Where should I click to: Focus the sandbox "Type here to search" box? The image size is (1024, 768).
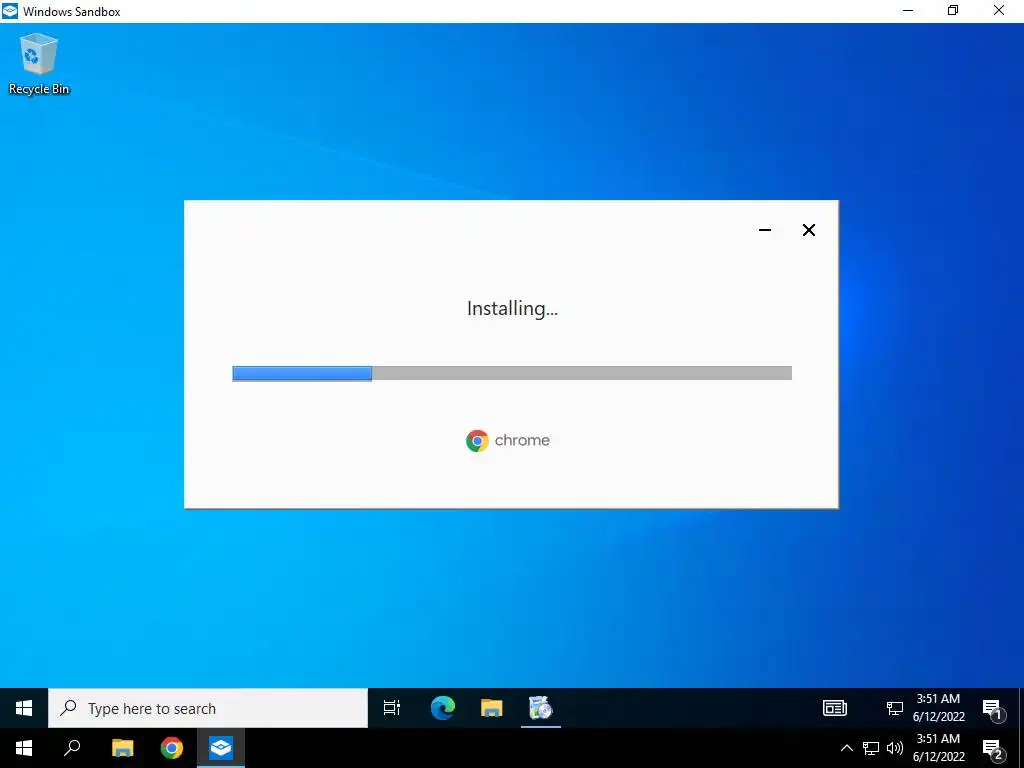208,708
